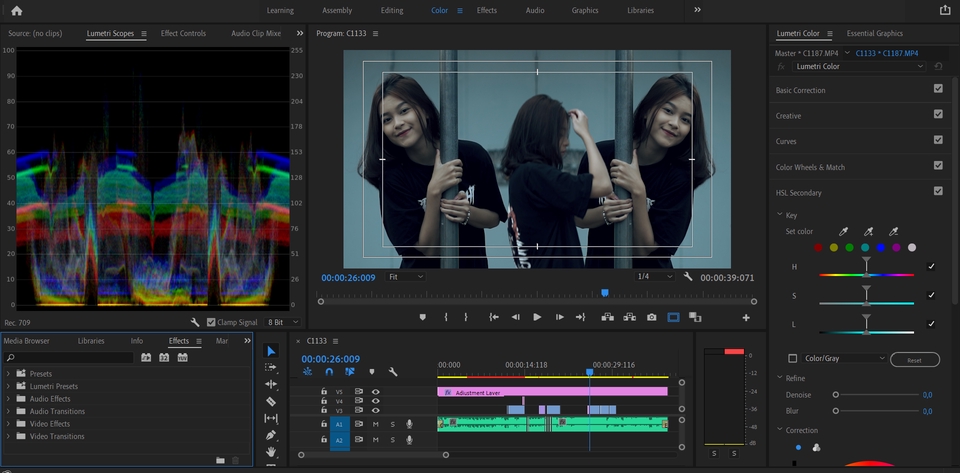The image size is (960, 473).
Task: Open Program monitor wrench settings
Action: (688, 277)
